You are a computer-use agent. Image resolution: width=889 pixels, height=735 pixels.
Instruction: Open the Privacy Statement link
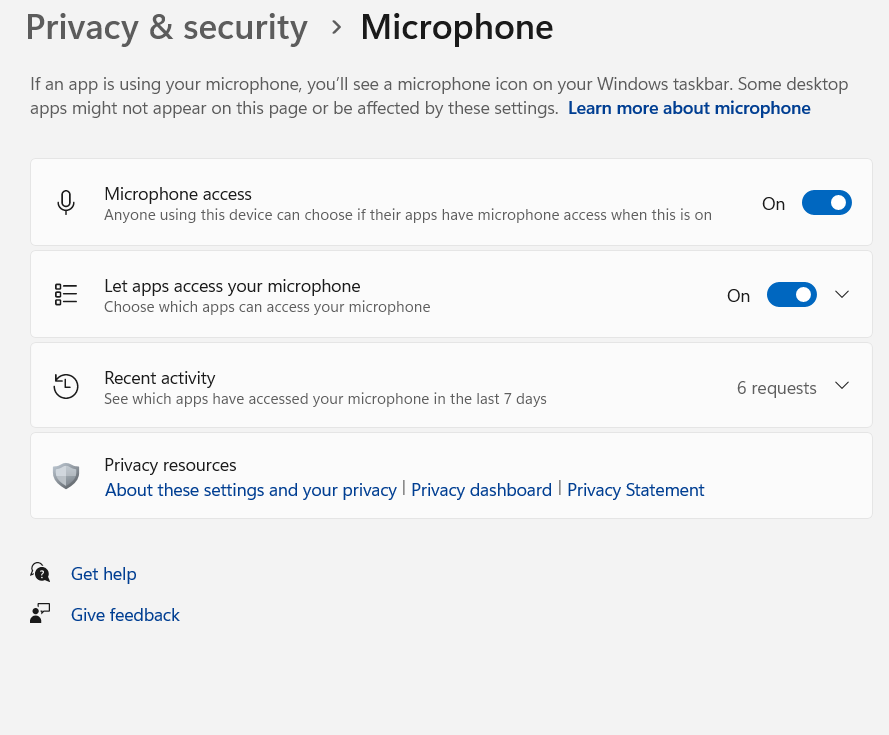[636, 490]
